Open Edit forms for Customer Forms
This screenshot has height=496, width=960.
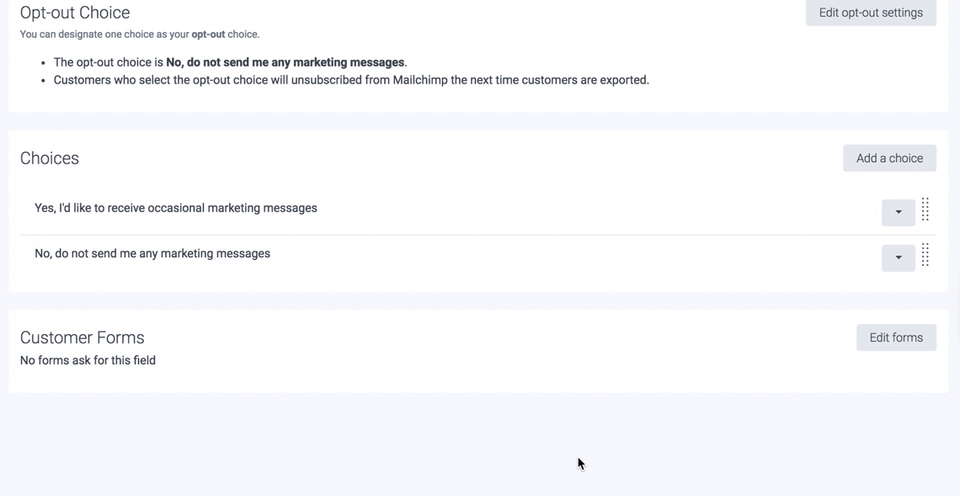[896, 338]
